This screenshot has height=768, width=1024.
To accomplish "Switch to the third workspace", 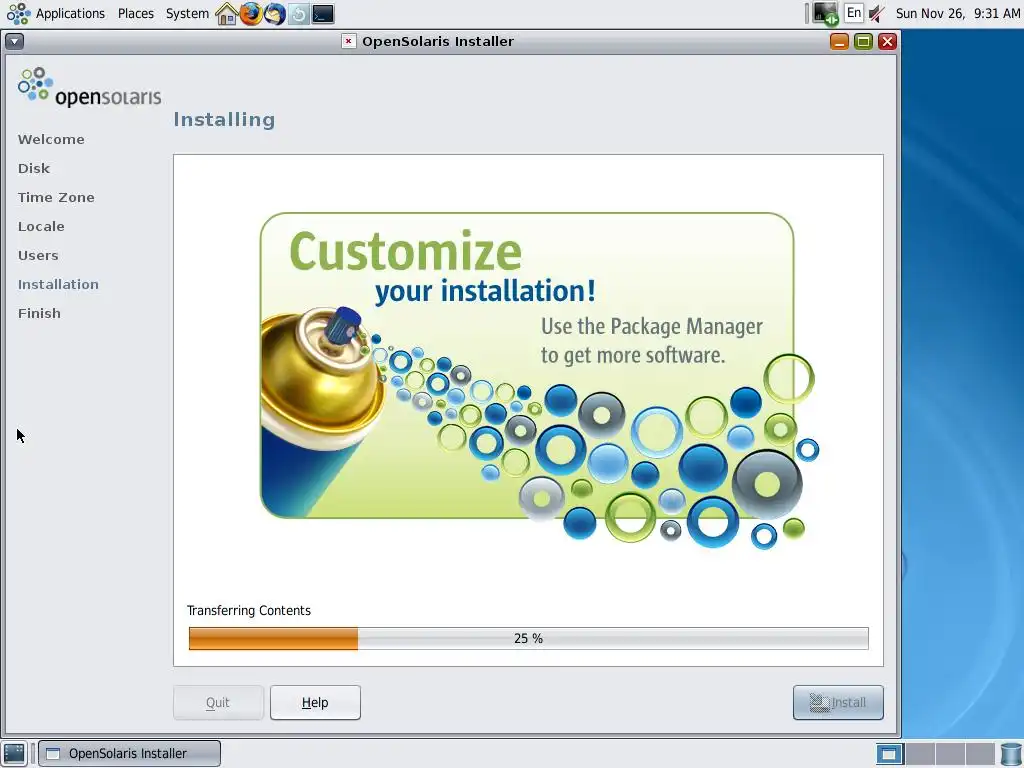I will coord(950,754).
